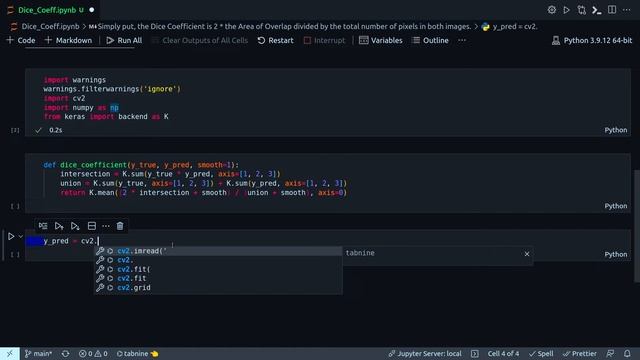Run the y_pred cell with play button
Image resolution: width=640 pixels, height=360 pixels.
click(x=11, y=236)
